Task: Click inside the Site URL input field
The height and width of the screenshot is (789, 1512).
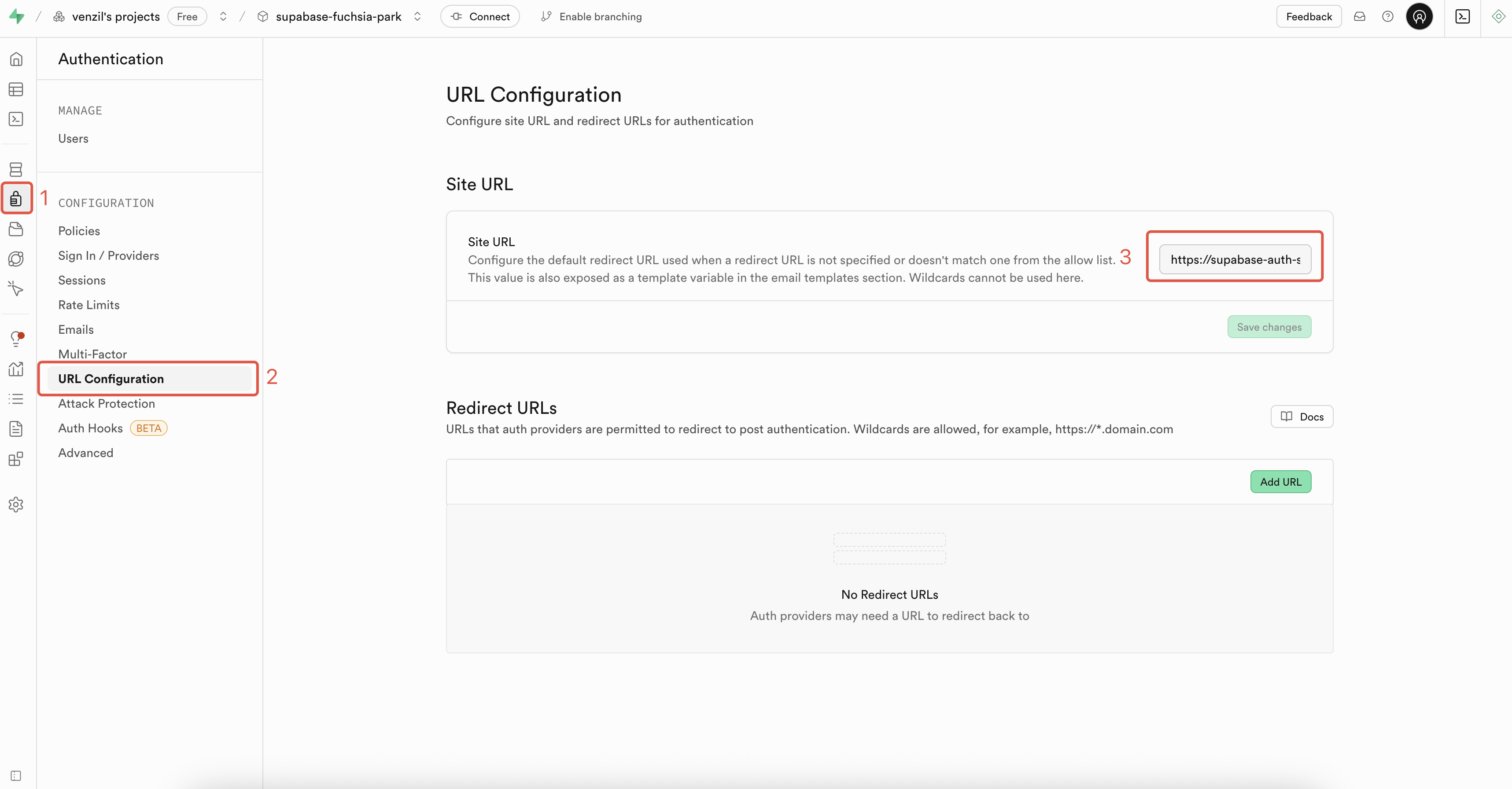Action: point(1234,259)
